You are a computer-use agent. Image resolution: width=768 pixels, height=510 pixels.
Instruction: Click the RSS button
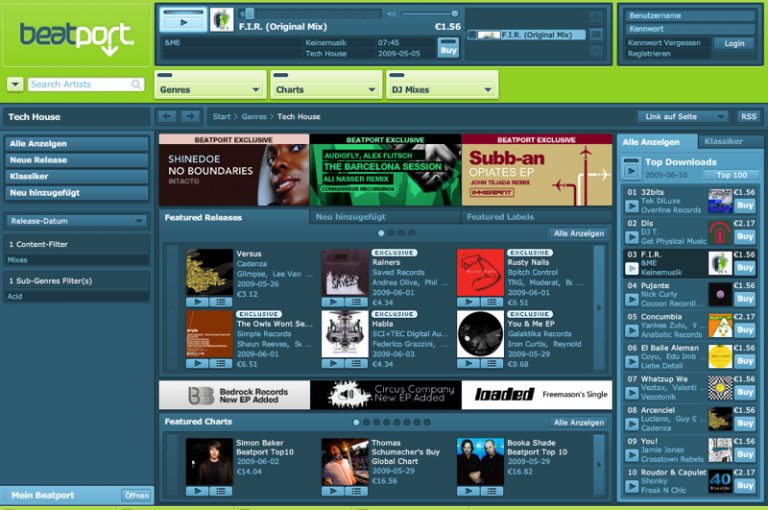(x=748, y=117)
